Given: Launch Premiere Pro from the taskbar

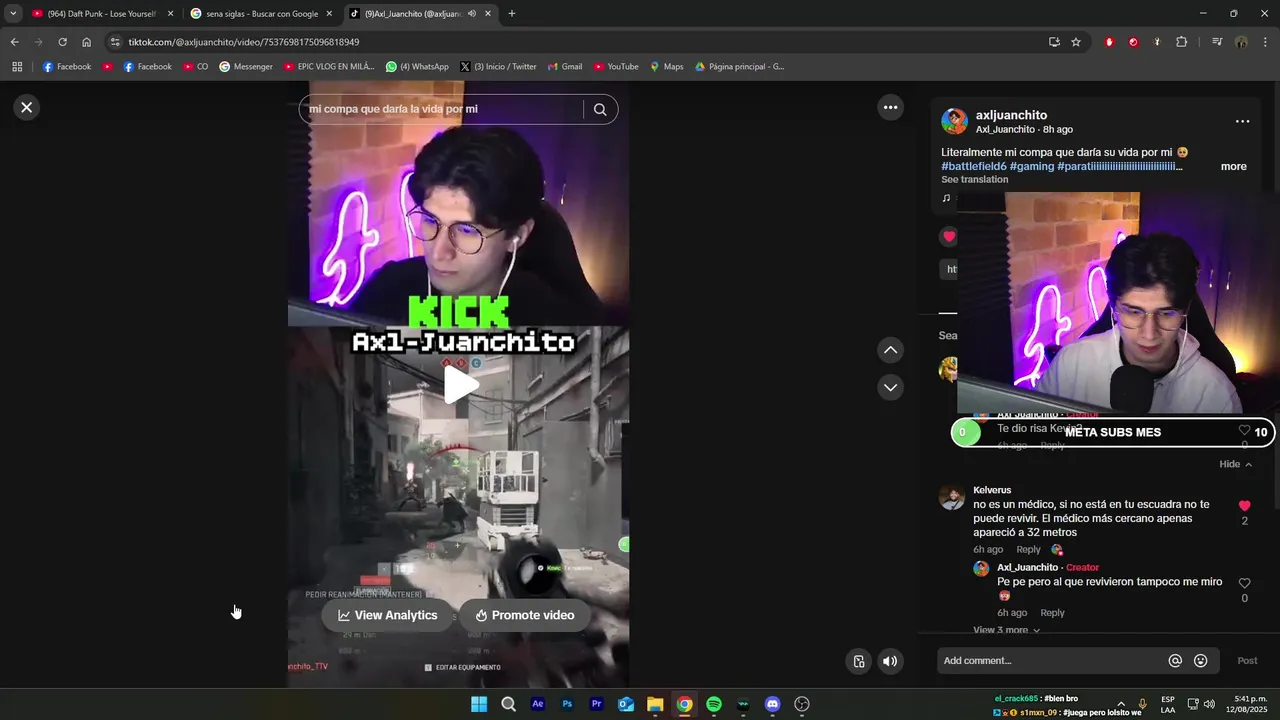Looking at the screenshot, I should 597,704.
